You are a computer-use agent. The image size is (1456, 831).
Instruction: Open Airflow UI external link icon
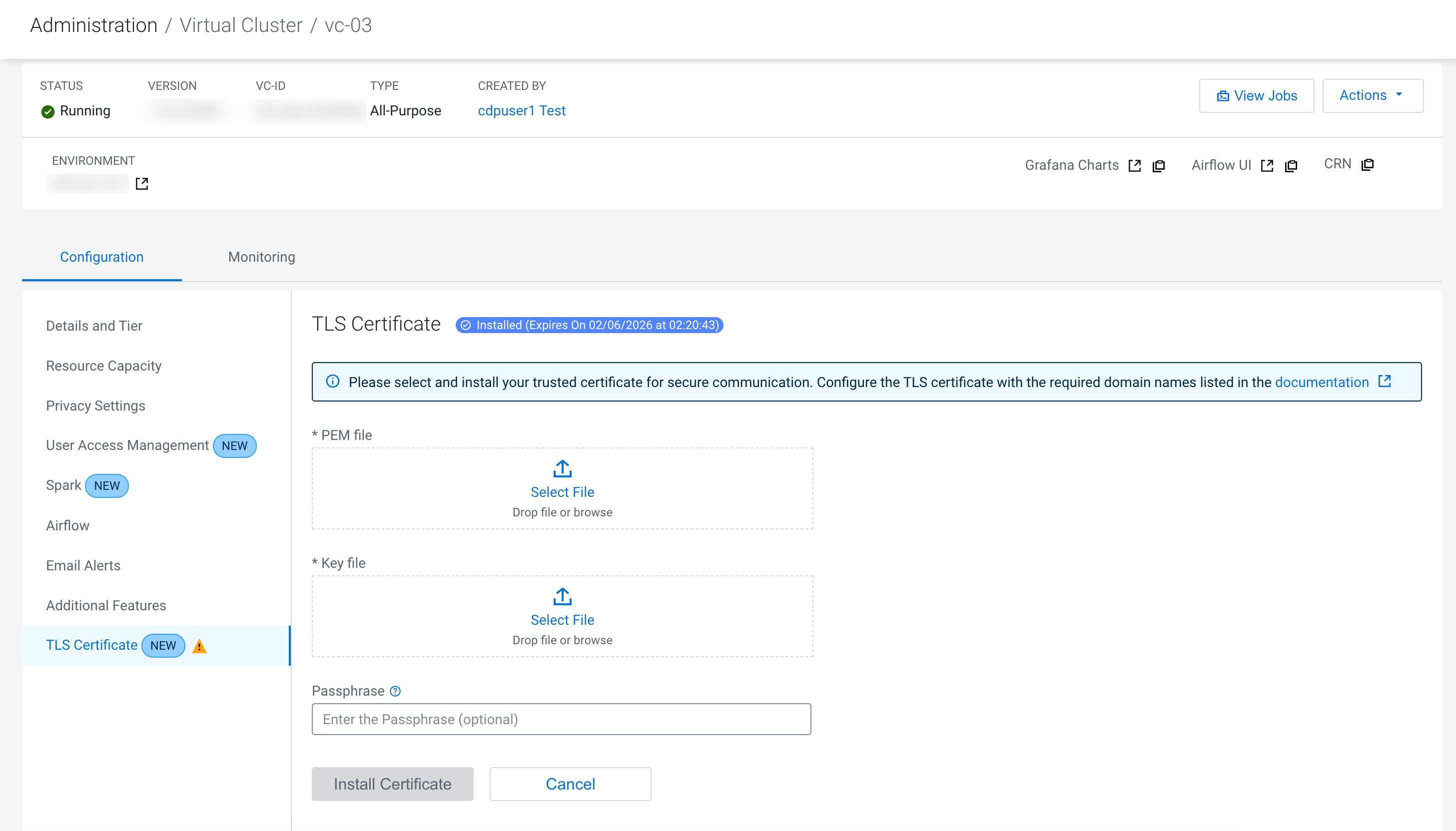[1267, 165]
